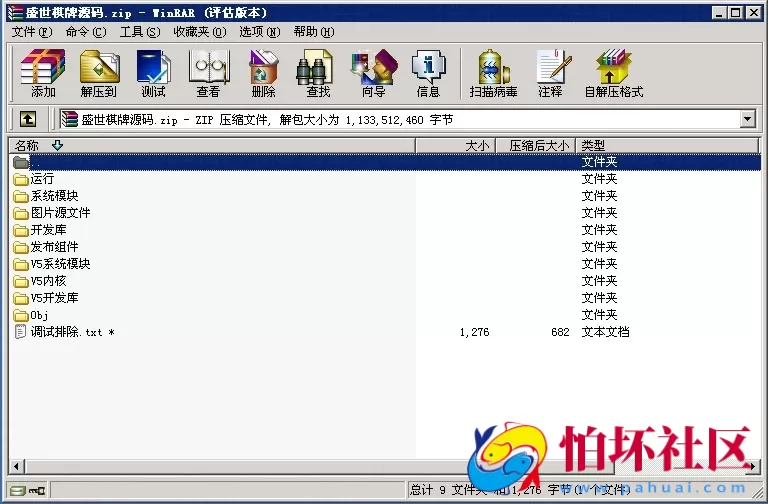Click the 文本文档 type cell
This screenshot has height=504, width=768.
pos(605,332)
